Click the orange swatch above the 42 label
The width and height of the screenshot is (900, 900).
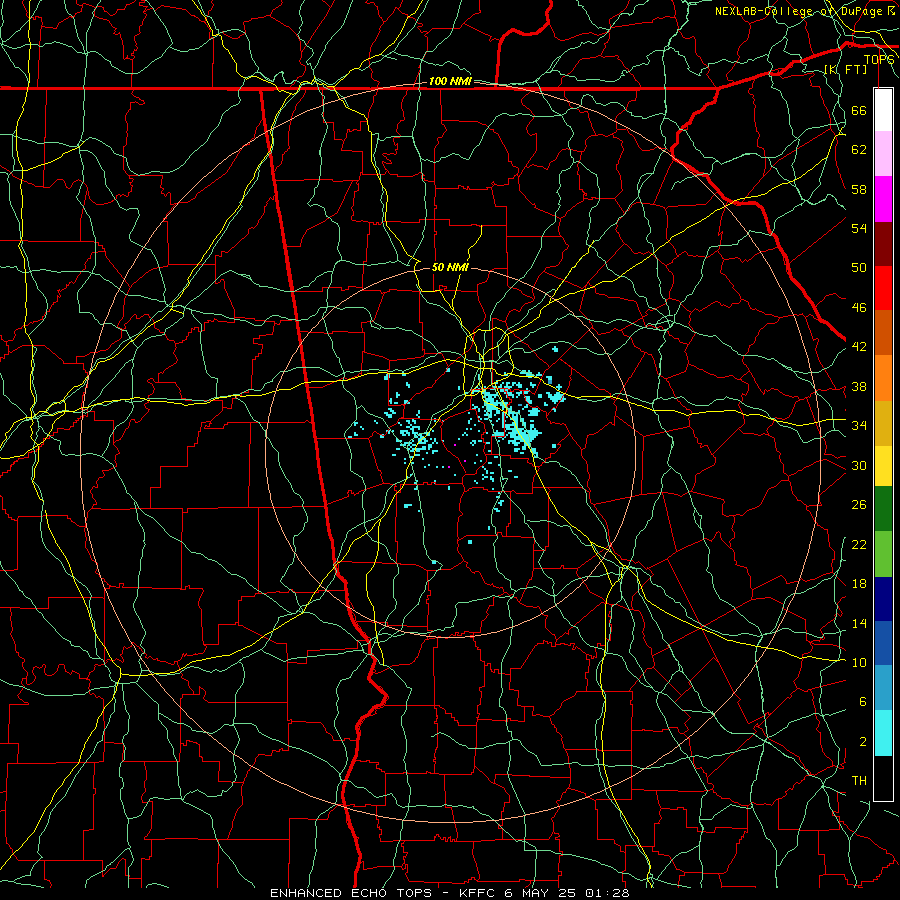click(x=883, y=378)
